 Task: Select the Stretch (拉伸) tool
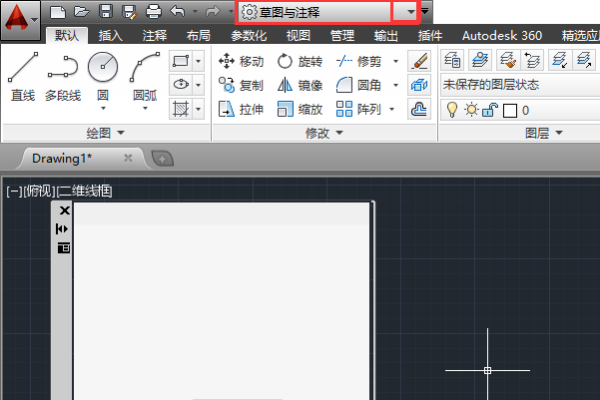pos(241,110)
